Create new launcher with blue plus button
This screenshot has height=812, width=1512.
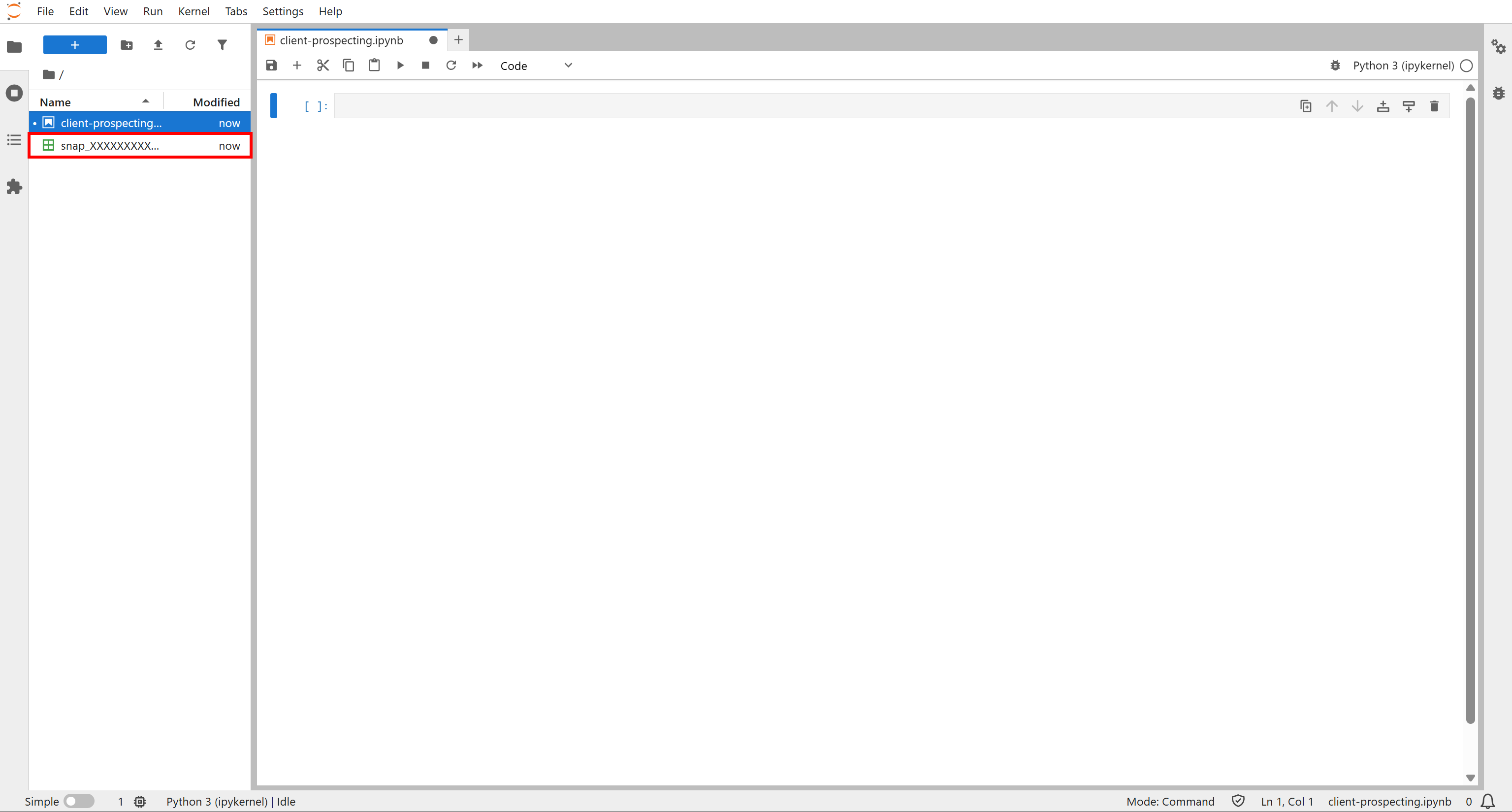point(74,45)
